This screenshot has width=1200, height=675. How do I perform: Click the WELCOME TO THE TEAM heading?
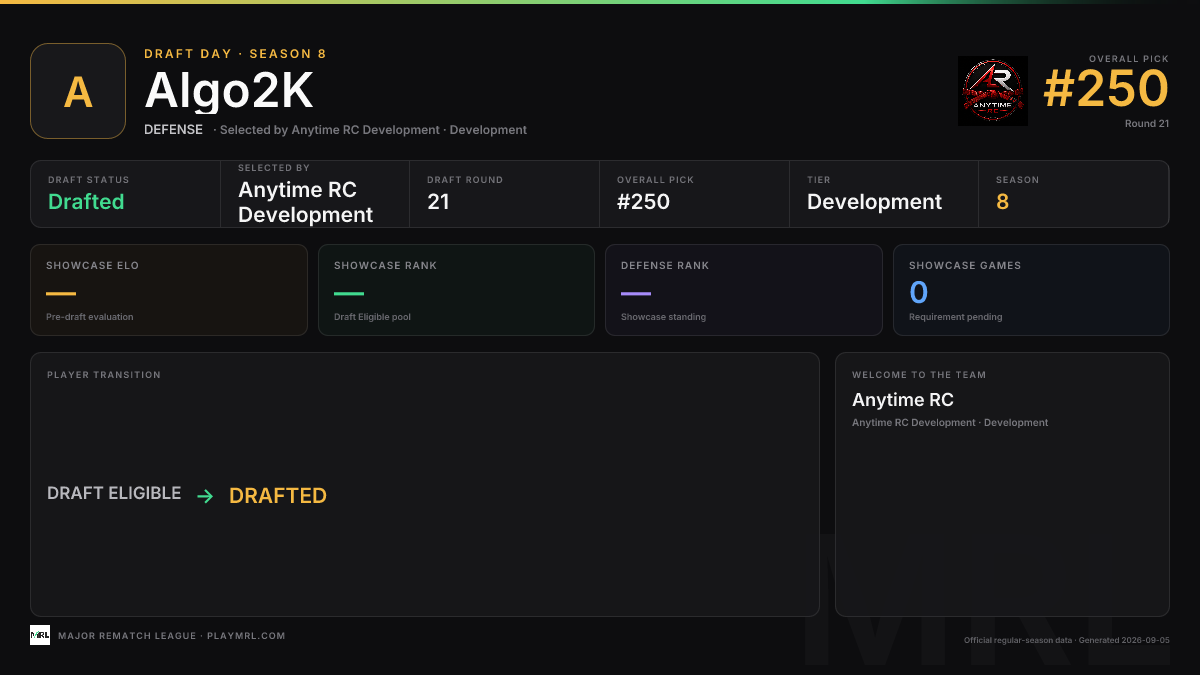(919, 375)
